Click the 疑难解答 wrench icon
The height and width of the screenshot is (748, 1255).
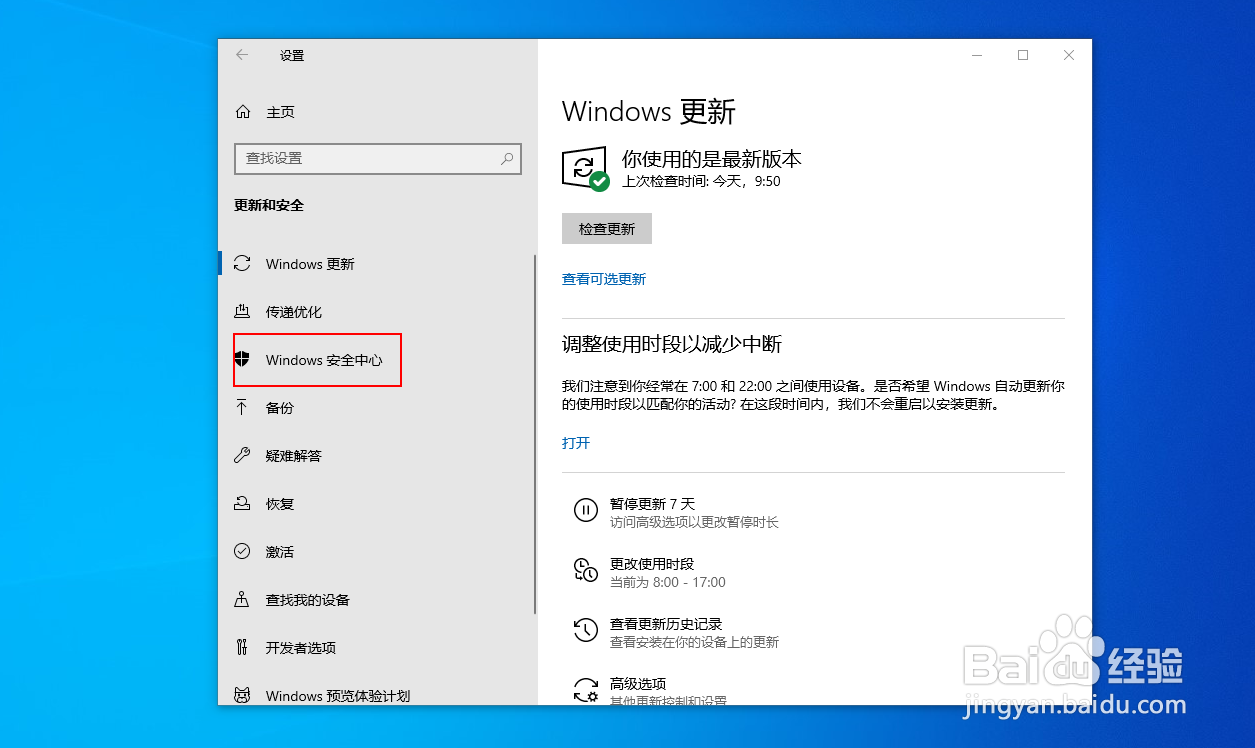pyautogui.click(x=242, y=455)
